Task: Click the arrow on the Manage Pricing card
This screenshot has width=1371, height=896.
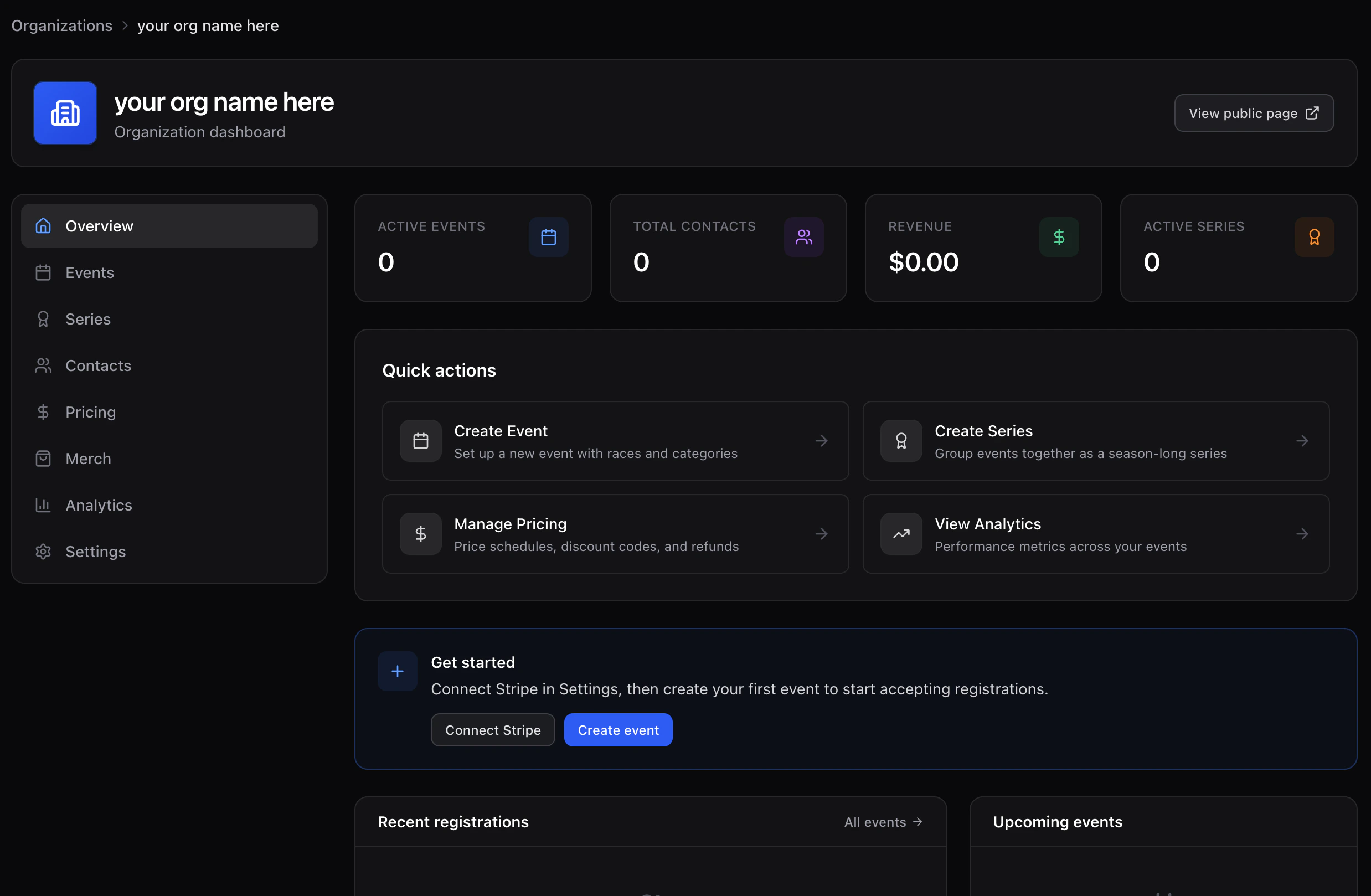Action: pyautogui.click(x=822, y=534)
